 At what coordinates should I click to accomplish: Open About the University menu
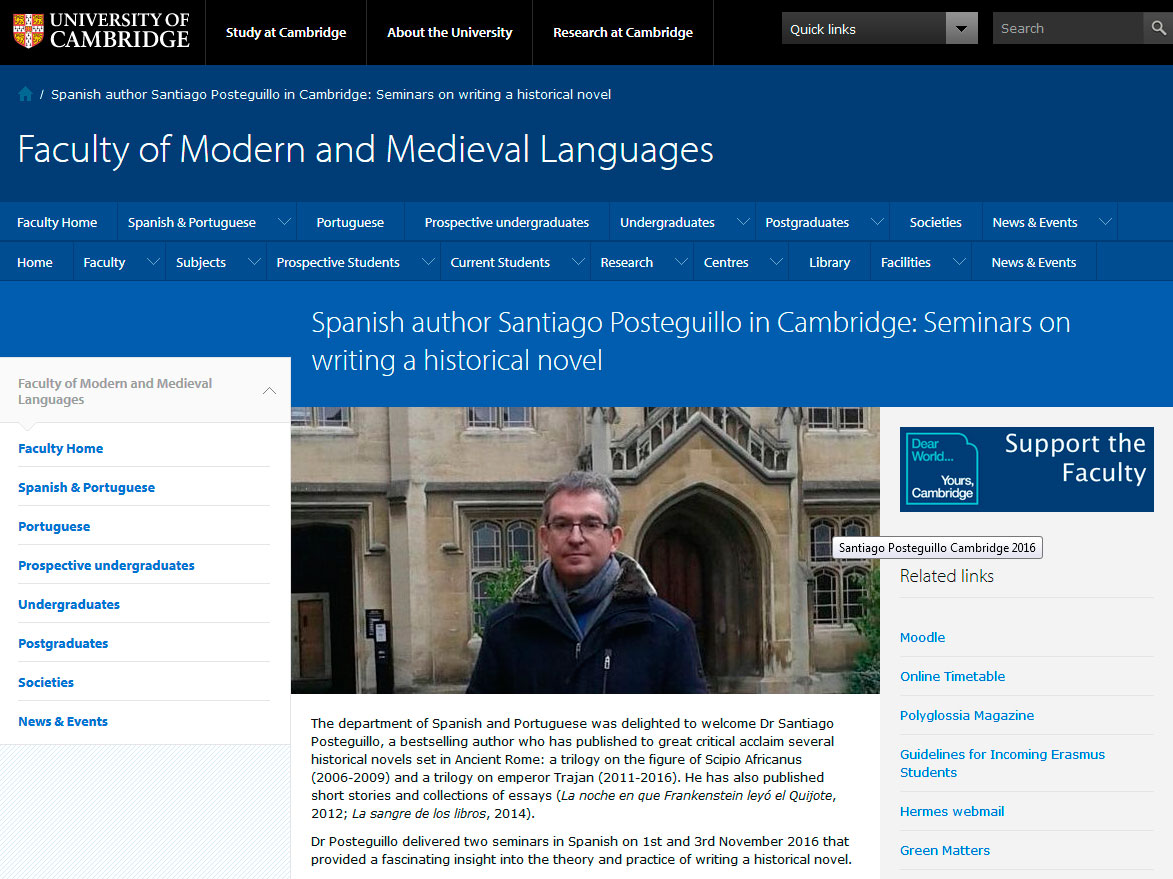pyautogui.click(x=450, y=32)
